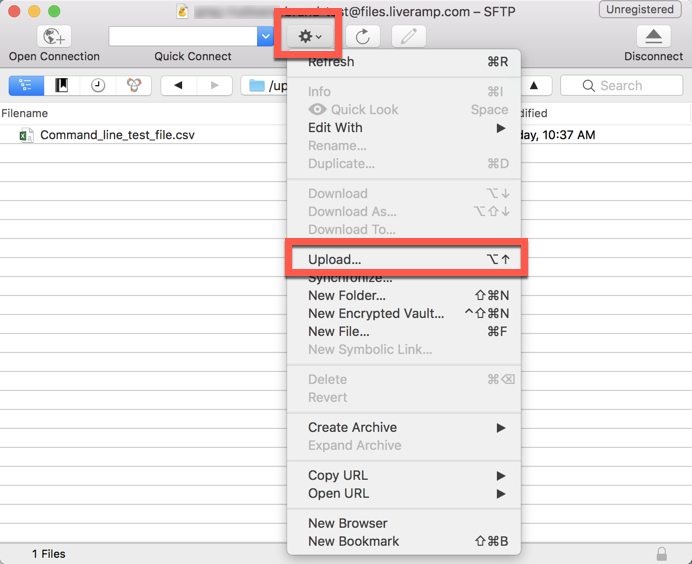Choose Upload… from the menu

click(404, 259)
